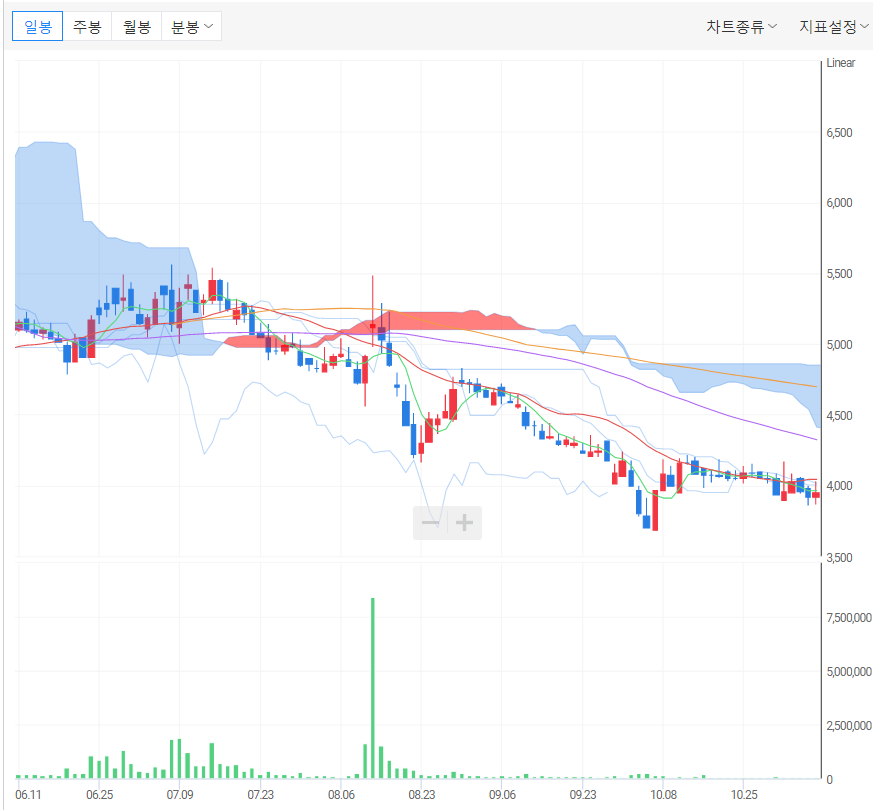Screen dimensions: 873x810
Task: Click the 4,500 price axis label
Action: 839,415
